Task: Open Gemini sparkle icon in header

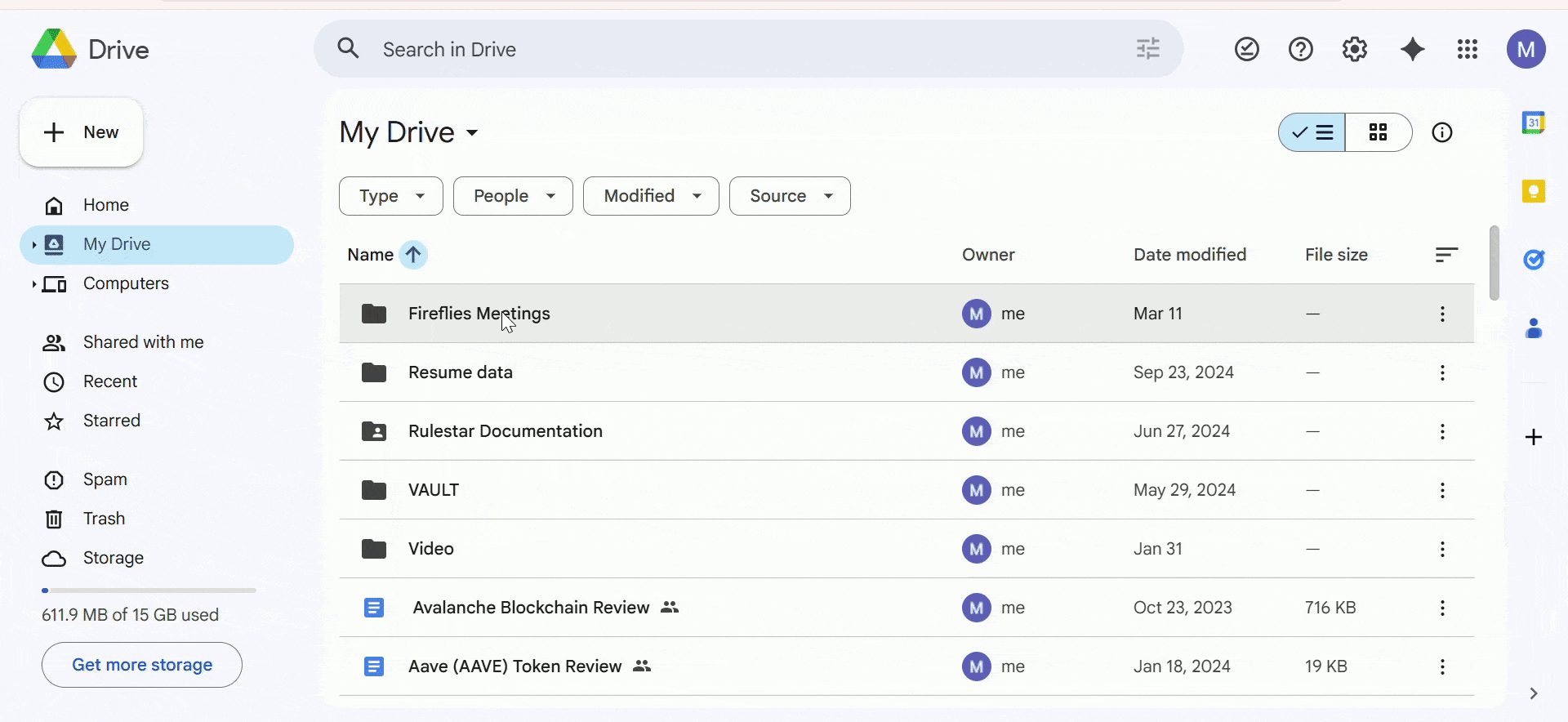Action: pyautogui.click(x=1412, y=50)
